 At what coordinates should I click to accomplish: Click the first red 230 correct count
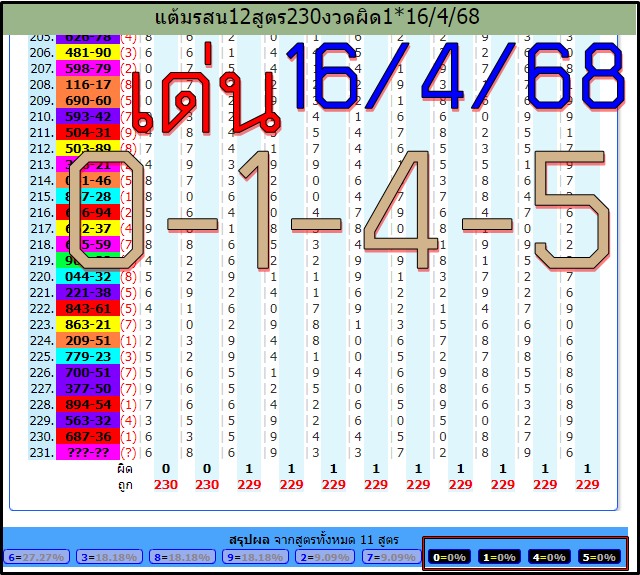pos(166,484)
